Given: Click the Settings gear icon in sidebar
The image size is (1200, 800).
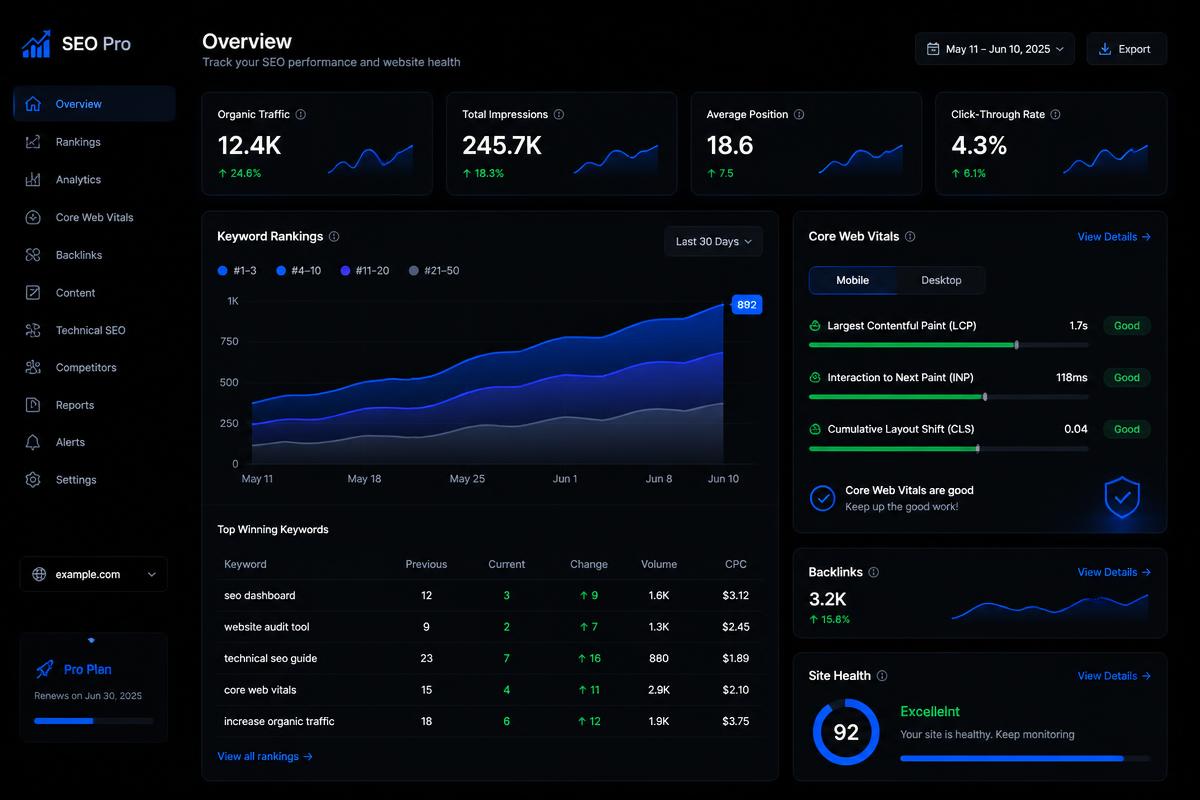Looking at the screenshot, I should 33,480.
